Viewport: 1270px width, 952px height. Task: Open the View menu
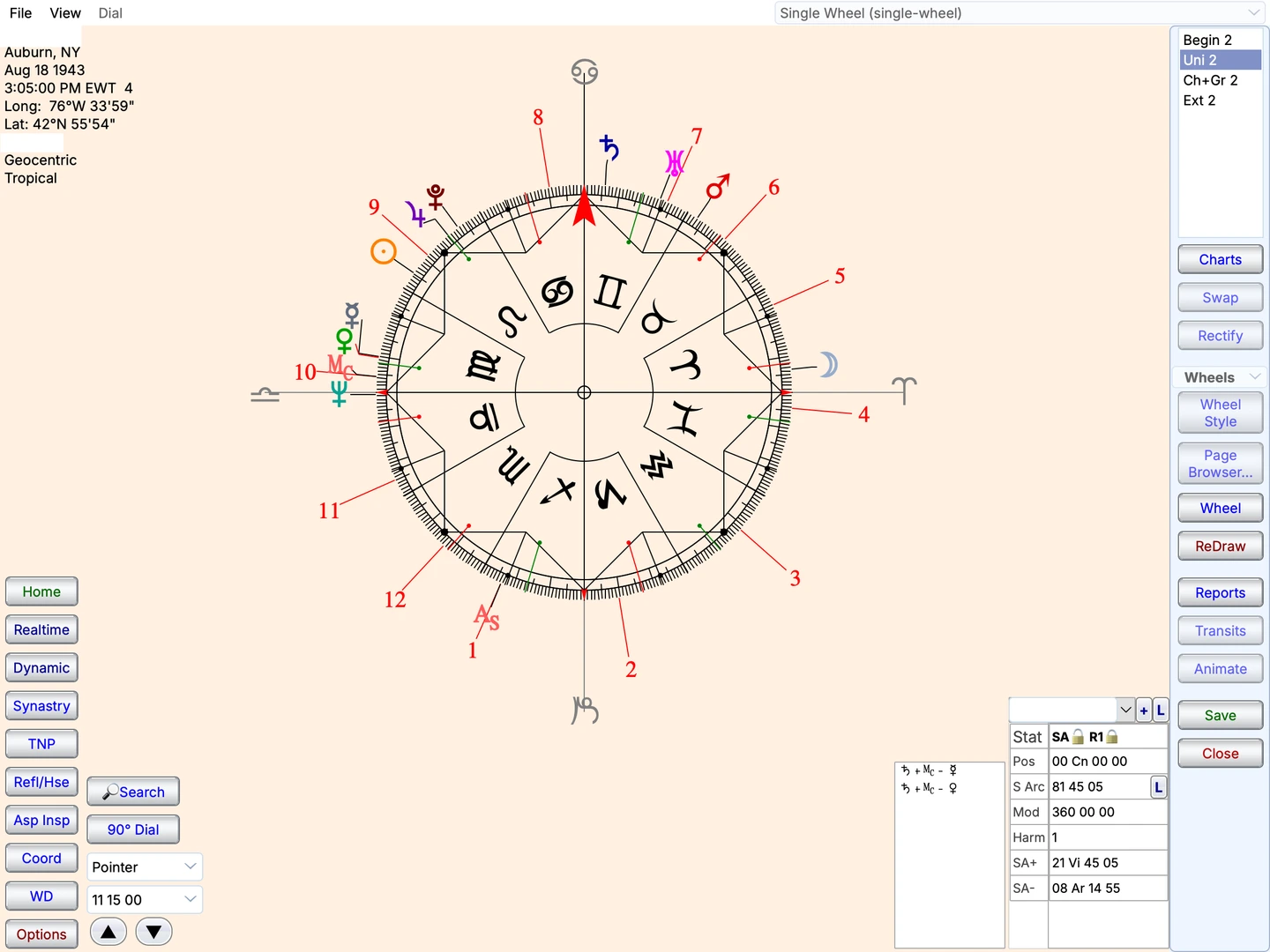[x=65, y=13]
